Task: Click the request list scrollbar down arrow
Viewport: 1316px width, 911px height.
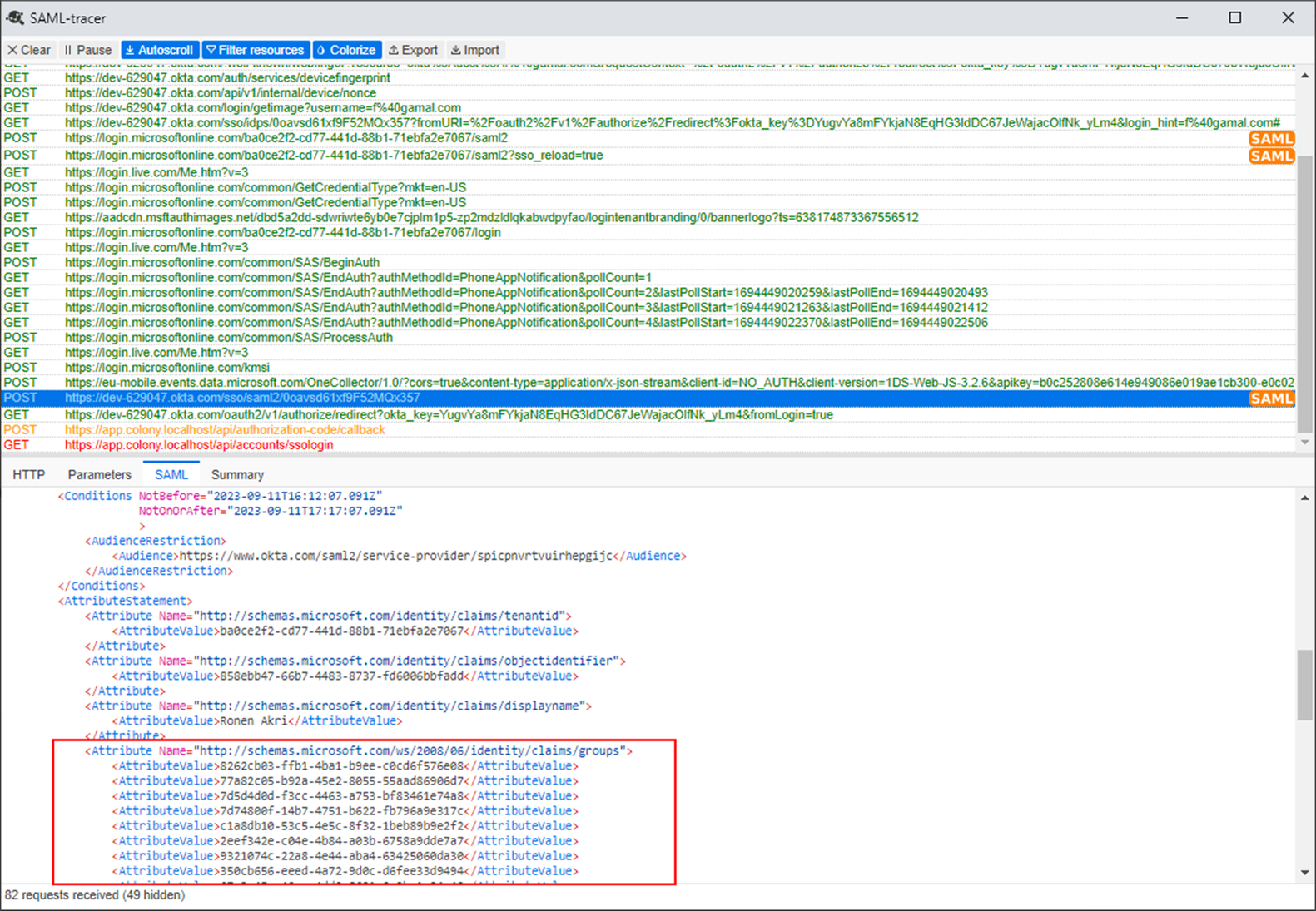Action: (1304, 443)
